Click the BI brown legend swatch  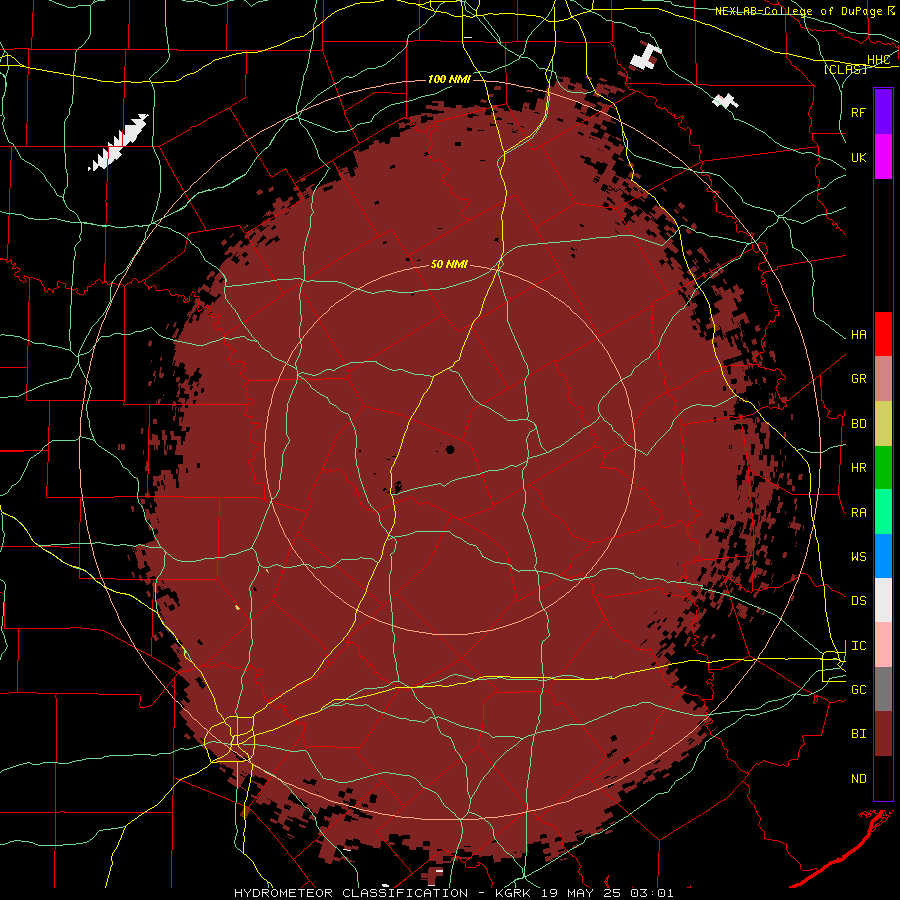pos(883,734)
